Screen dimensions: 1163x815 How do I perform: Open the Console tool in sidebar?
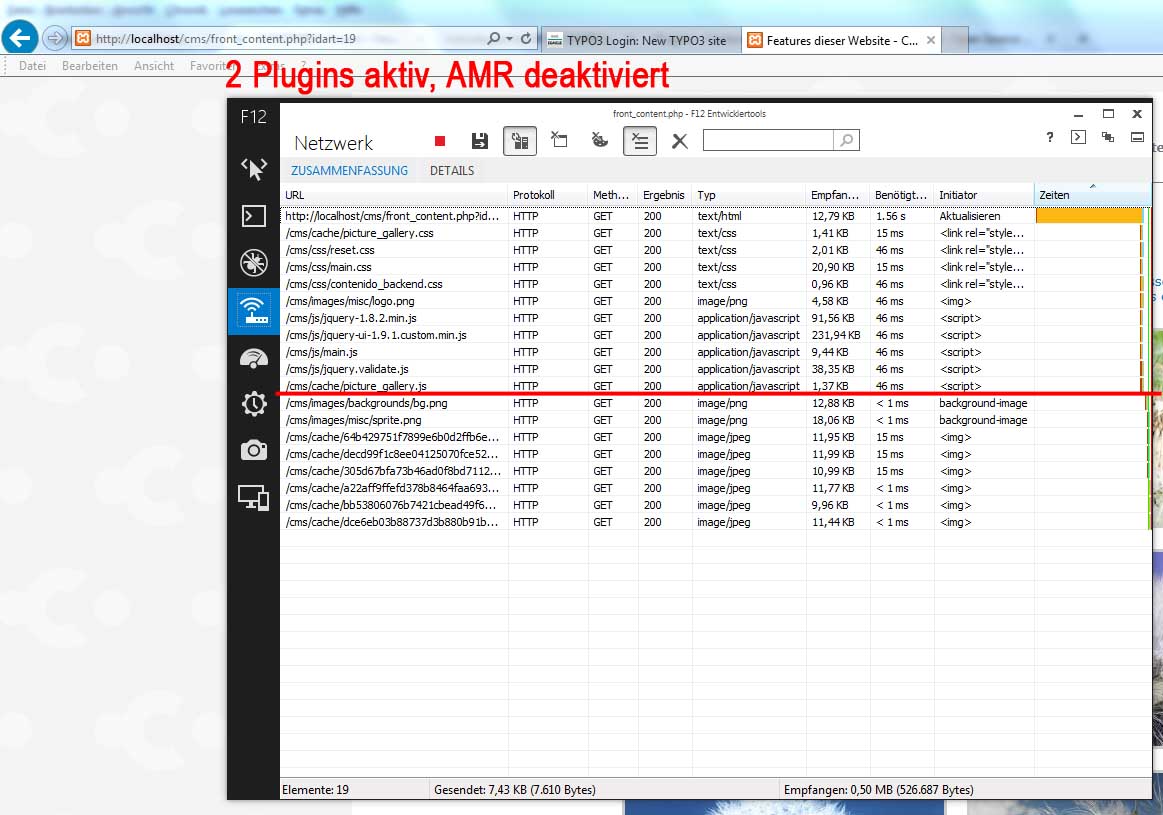(x=253, y=215)
